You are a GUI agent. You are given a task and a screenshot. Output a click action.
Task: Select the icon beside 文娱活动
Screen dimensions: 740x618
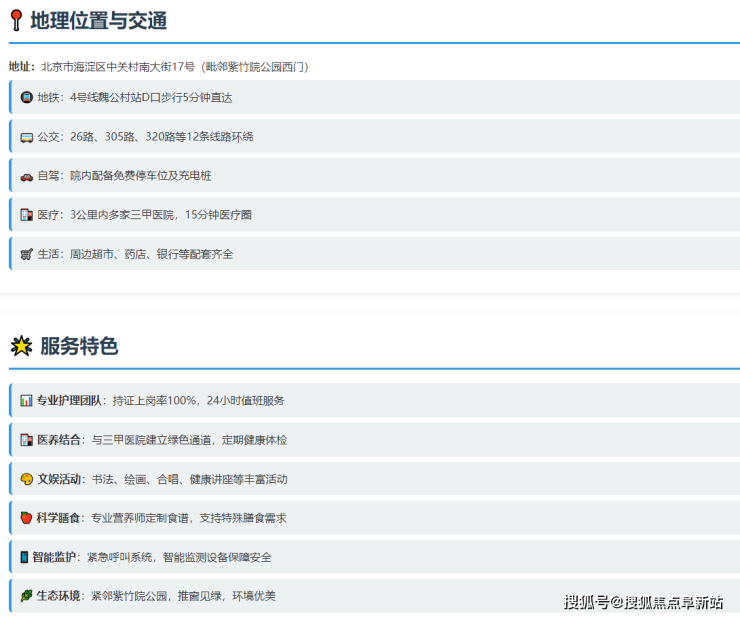tap(27, 479)
